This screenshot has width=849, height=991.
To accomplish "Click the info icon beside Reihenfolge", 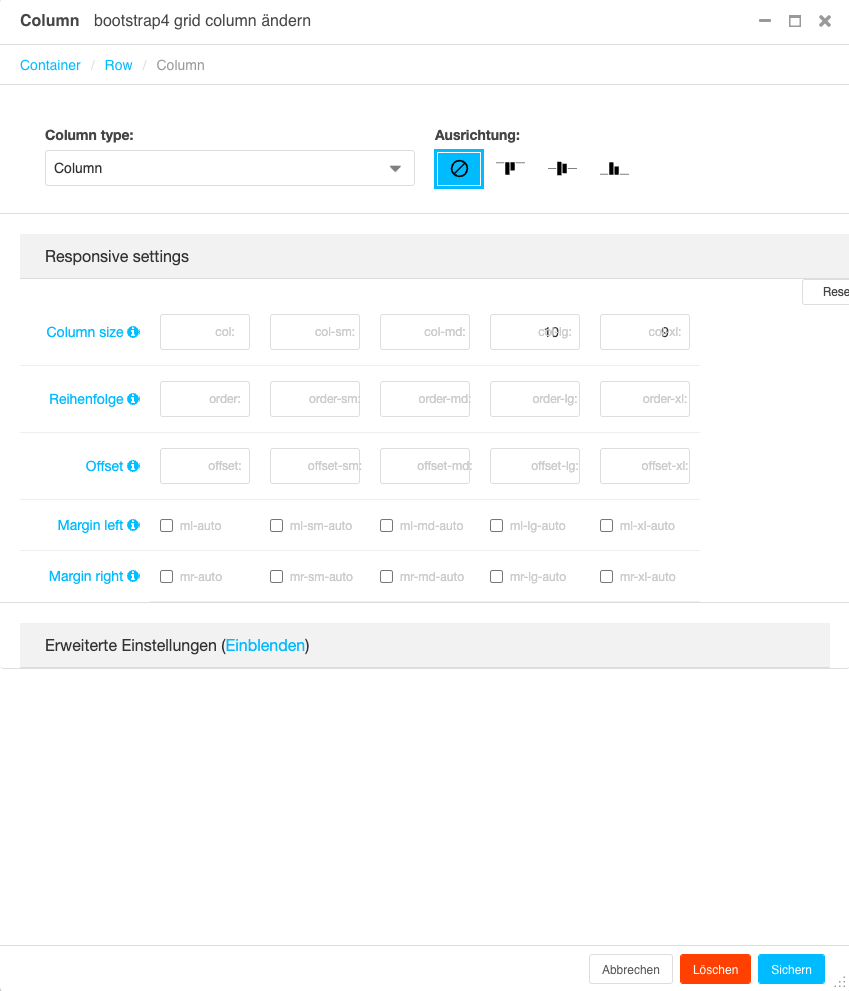I will click(134, 399).
